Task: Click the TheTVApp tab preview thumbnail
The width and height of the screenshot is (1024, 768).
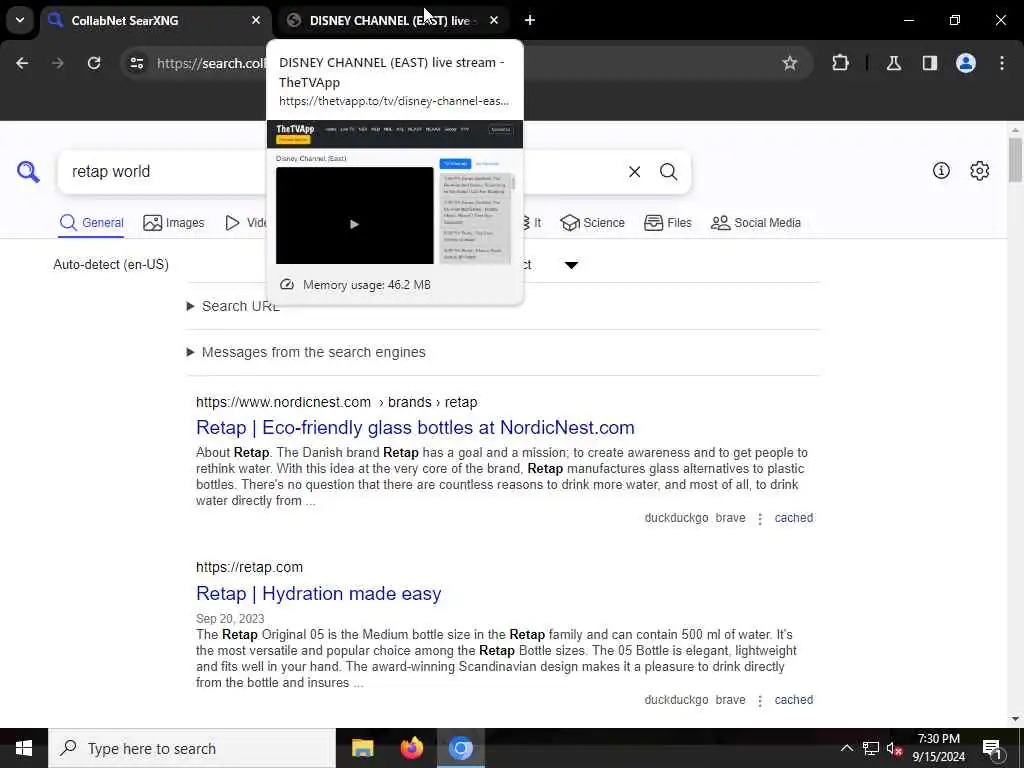Action: 395,193
